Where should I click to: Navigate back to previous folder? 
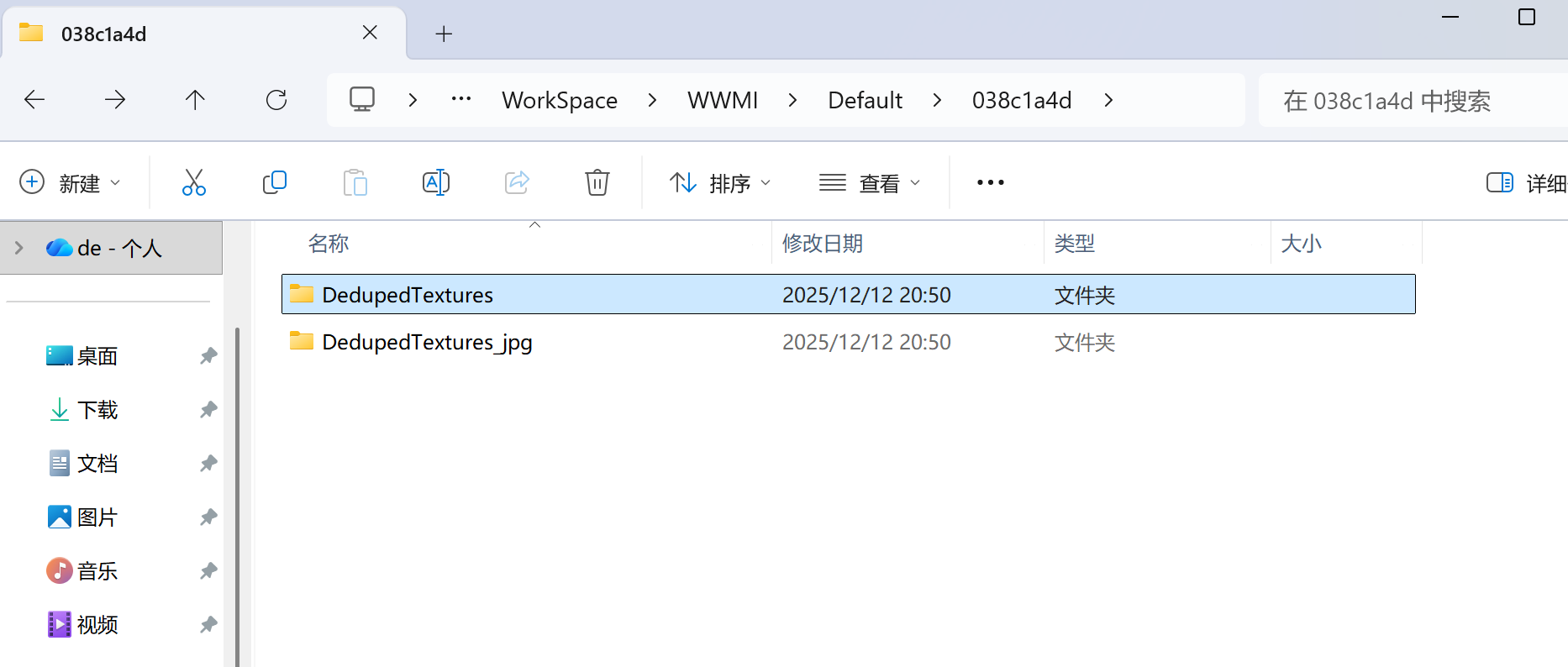[x=34, y=100]
